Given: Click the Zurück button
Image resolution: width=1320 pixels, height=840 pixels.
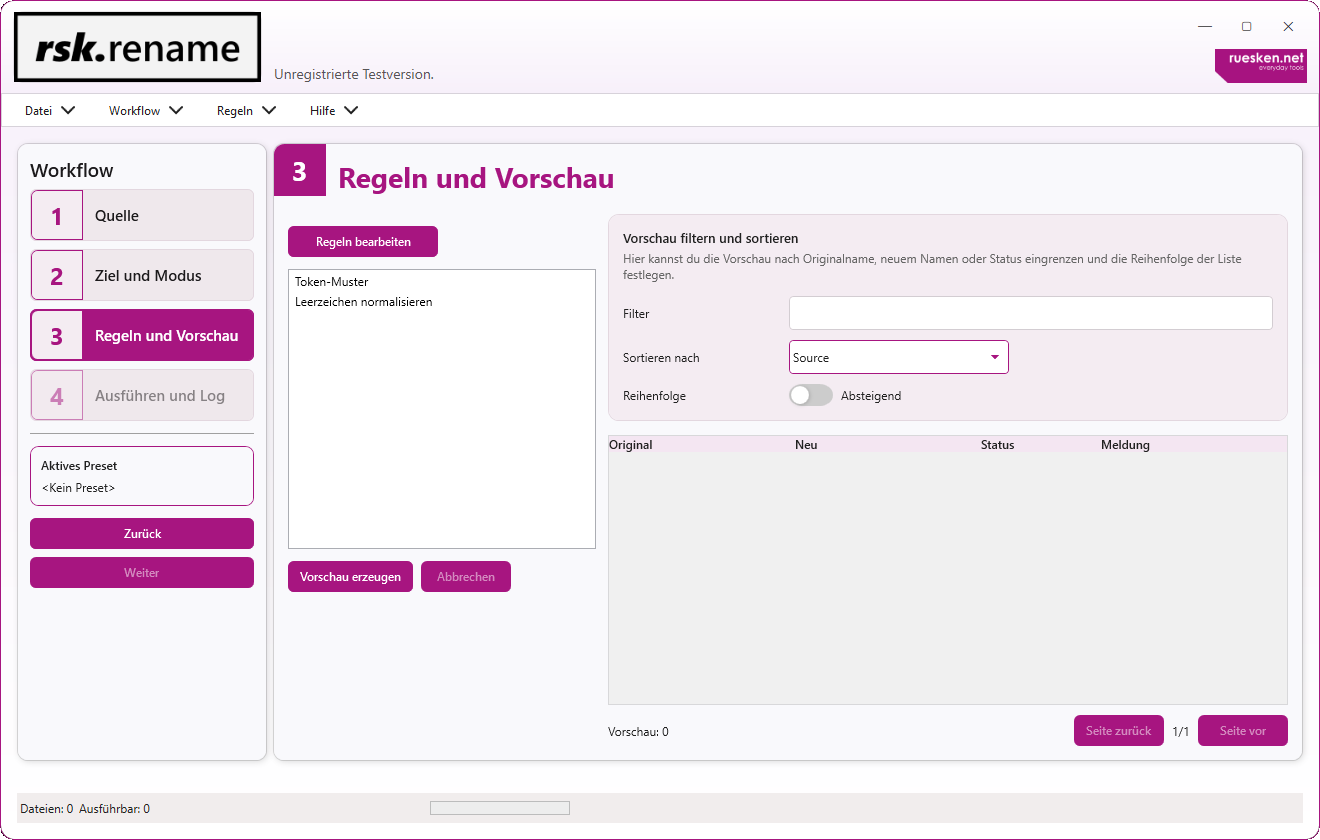Looking at the screenshot, I should click(x=142, y=534).
